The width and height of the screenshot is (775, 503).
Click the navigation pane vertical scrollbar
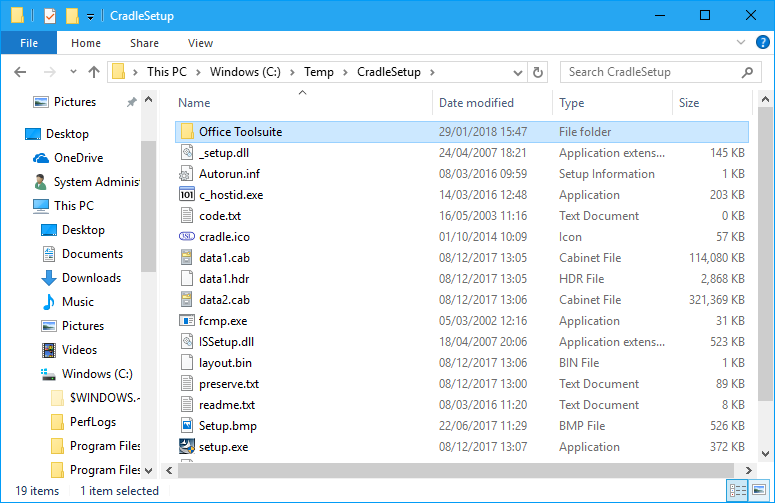coord(148,207)
